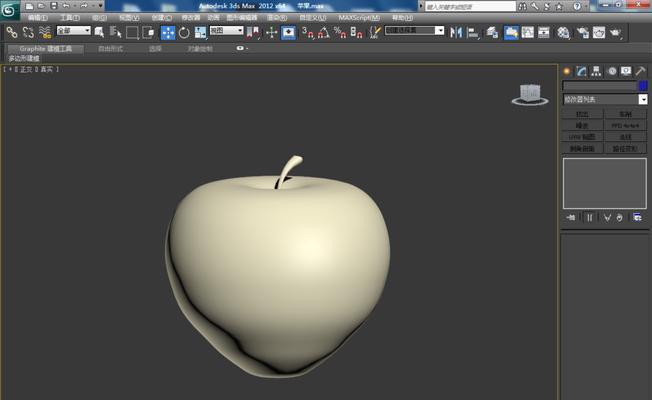Click the Align tool icon
The image size is (652, 400).
tap(473, 32)
